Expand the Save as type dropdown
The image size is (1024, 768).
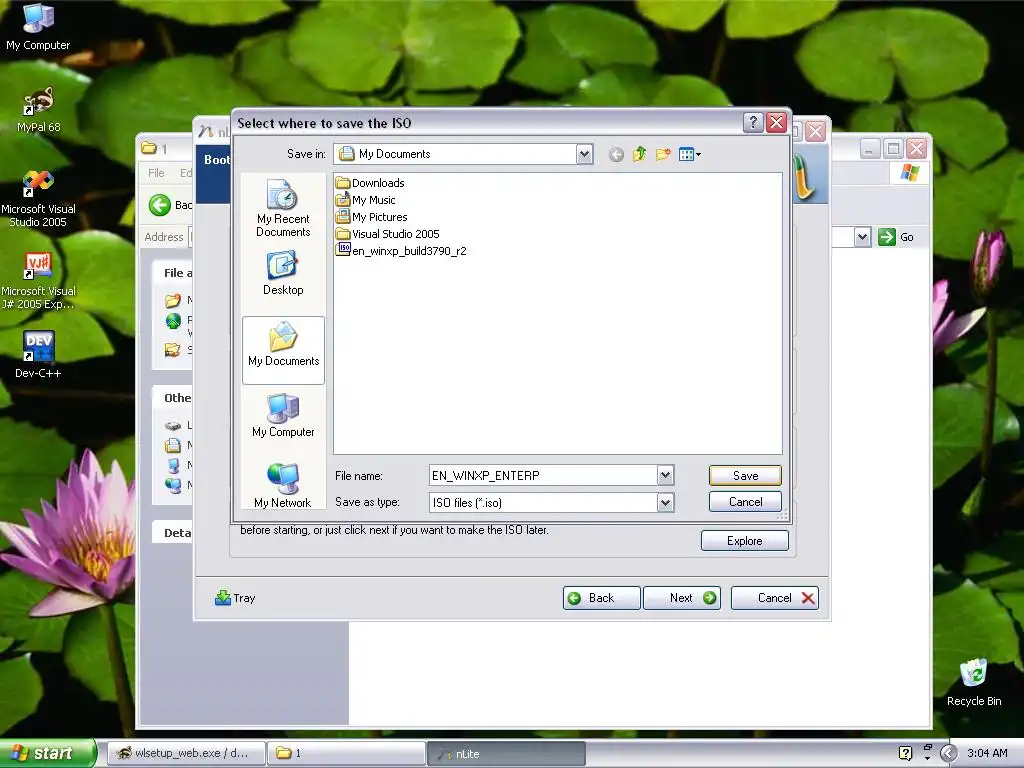(x=665, y=502)
